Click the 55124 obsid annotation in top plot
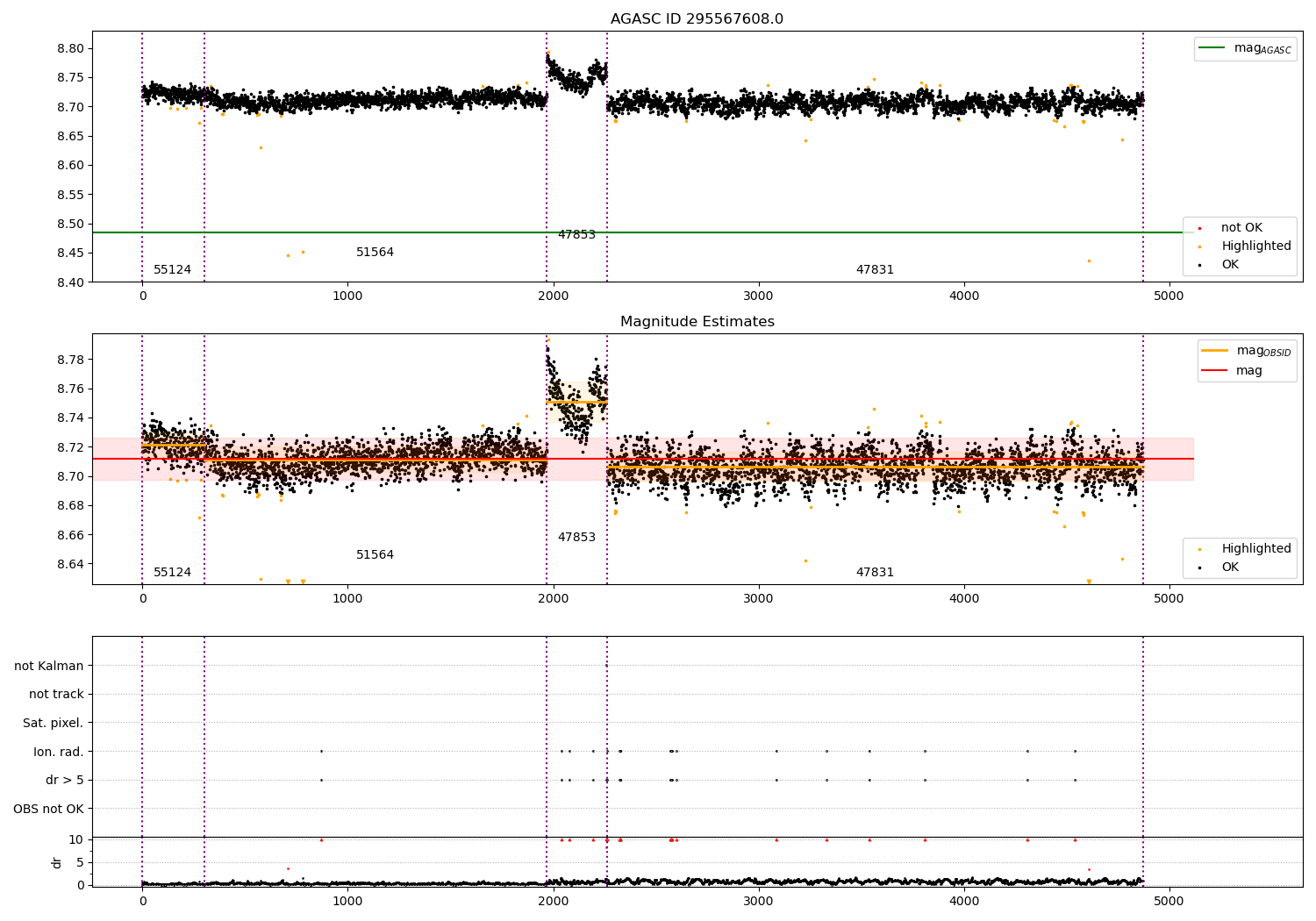 point(173,270)
